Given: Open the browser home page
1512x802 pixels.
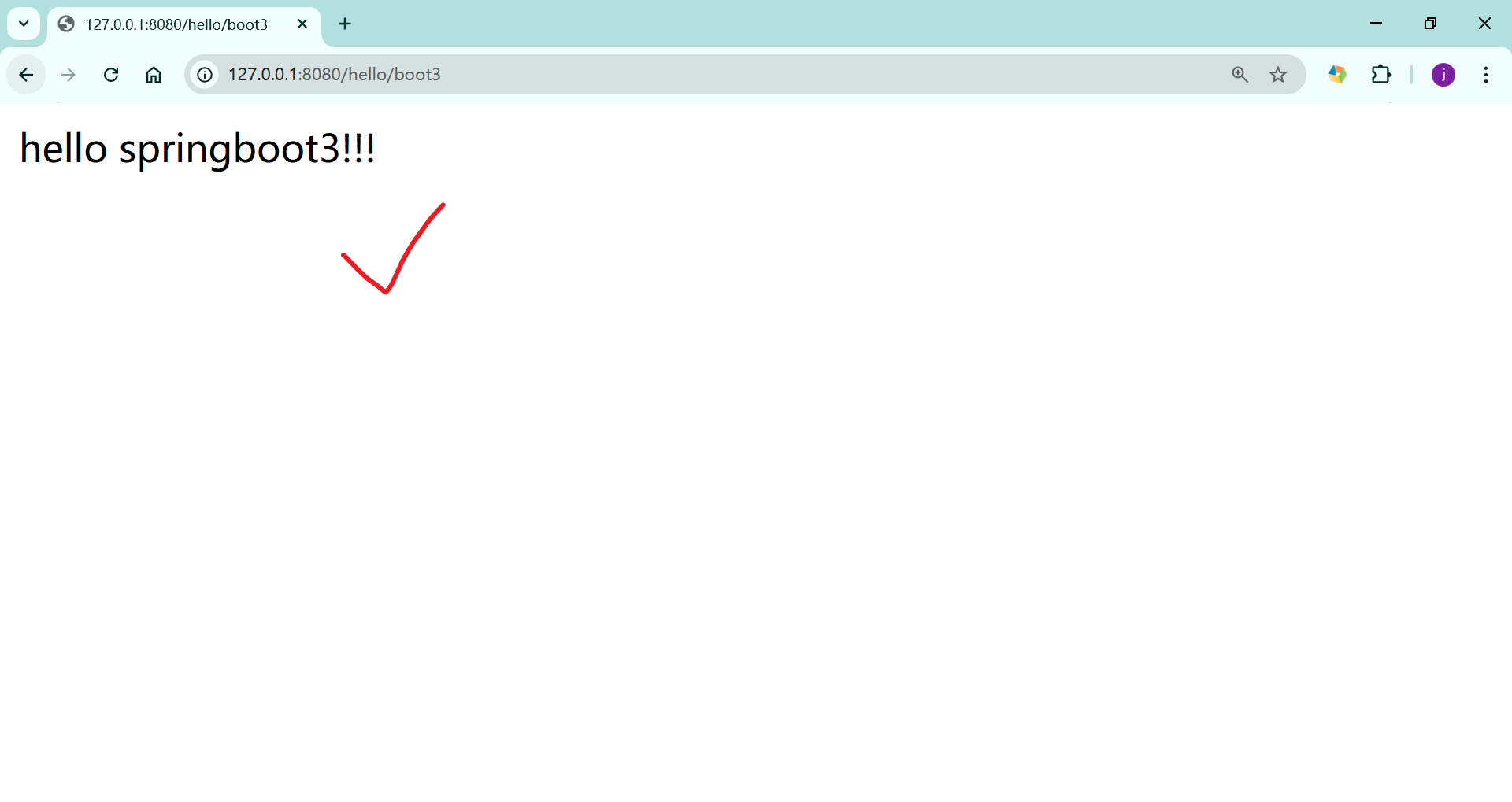Looking at the screenshot, I should pos(154,75).
